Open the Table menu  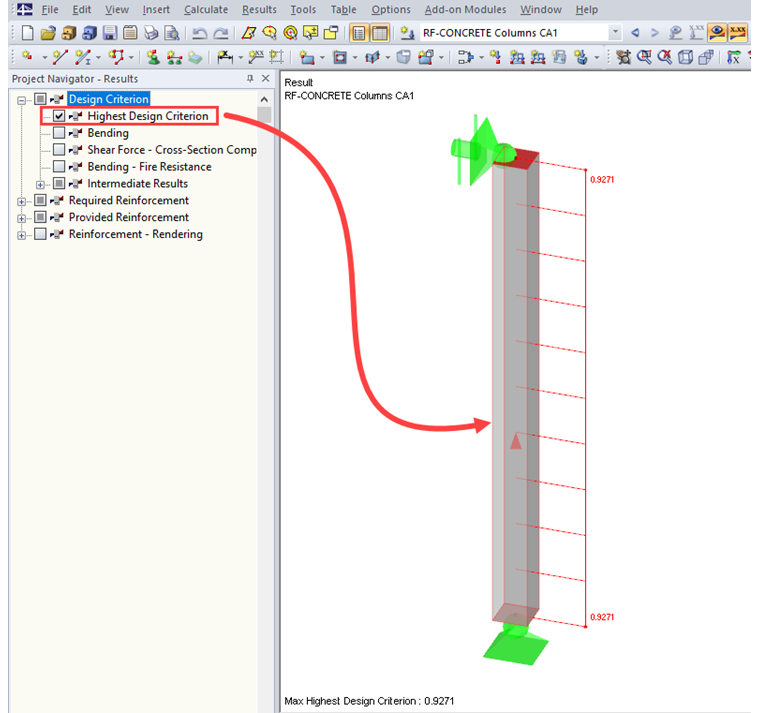[343, 10]
